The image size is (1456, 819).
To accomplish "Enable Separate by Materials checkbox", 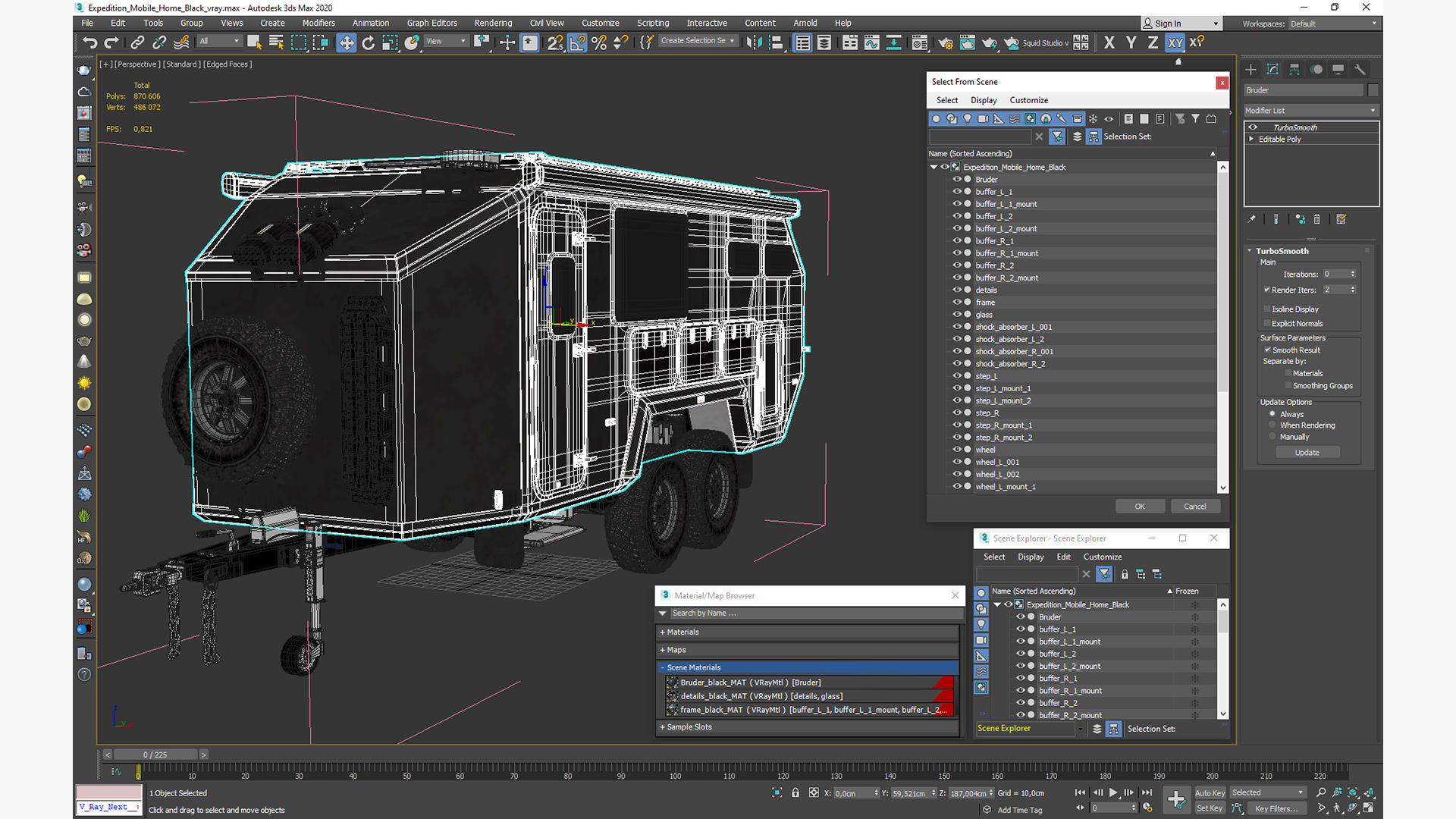I will tap(1288, 373).
